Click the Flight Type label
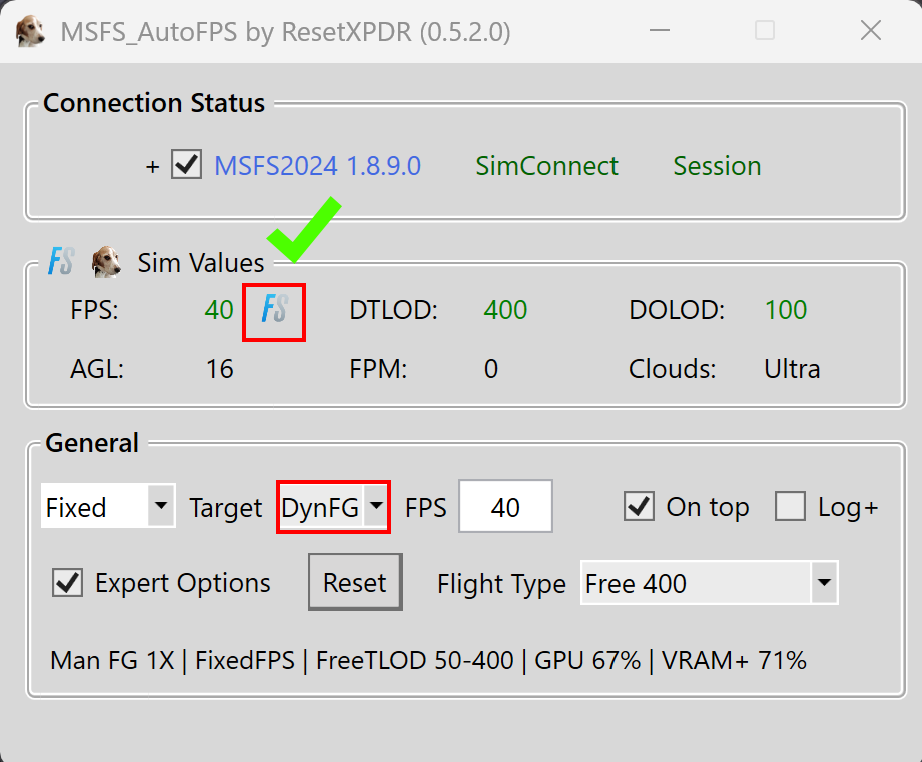 click(x=502, y=584)
